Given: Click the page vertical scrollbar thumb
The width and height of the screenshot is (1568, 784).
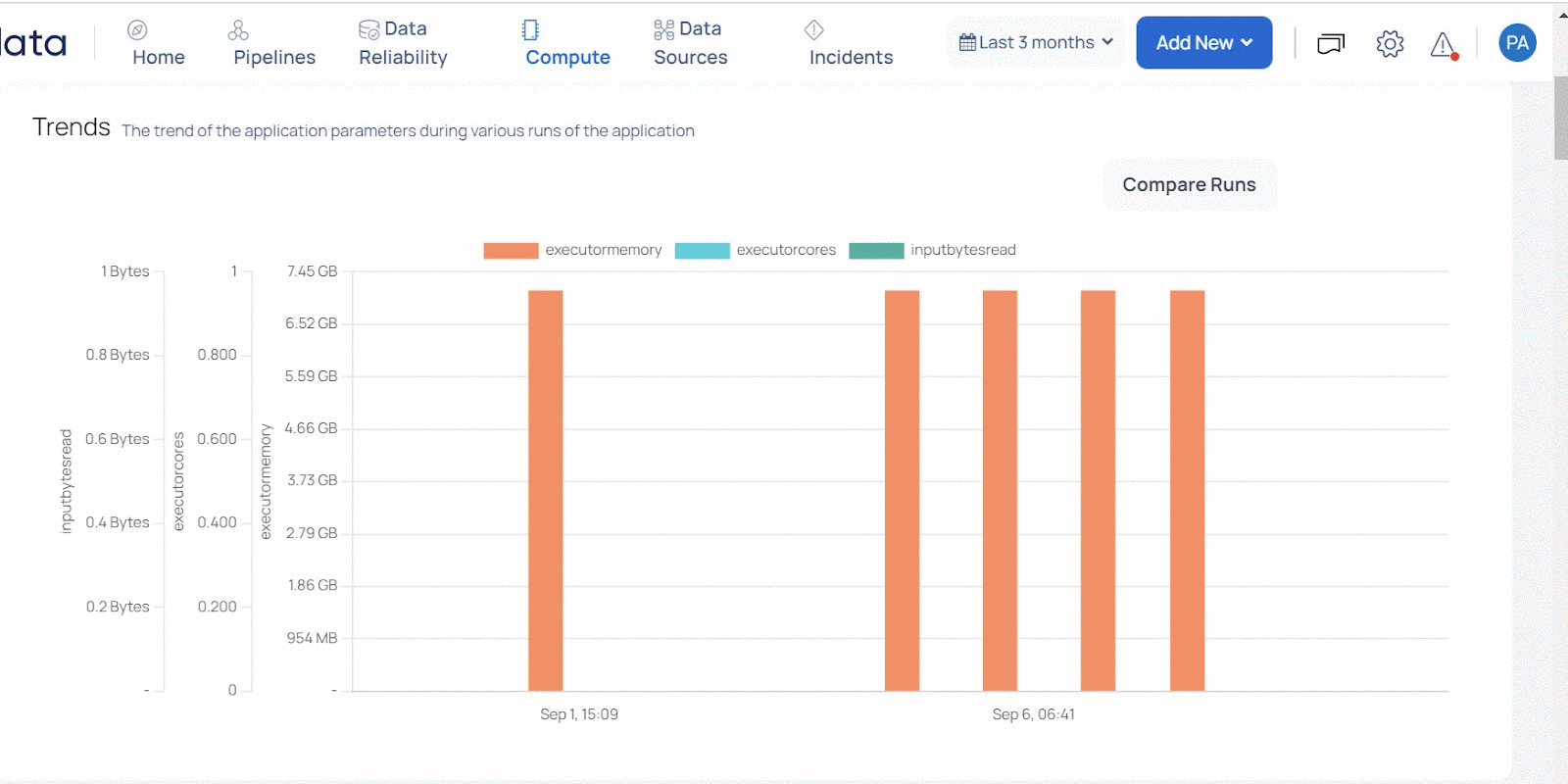Looking at the screenshot, I should tap(1560, 118).
